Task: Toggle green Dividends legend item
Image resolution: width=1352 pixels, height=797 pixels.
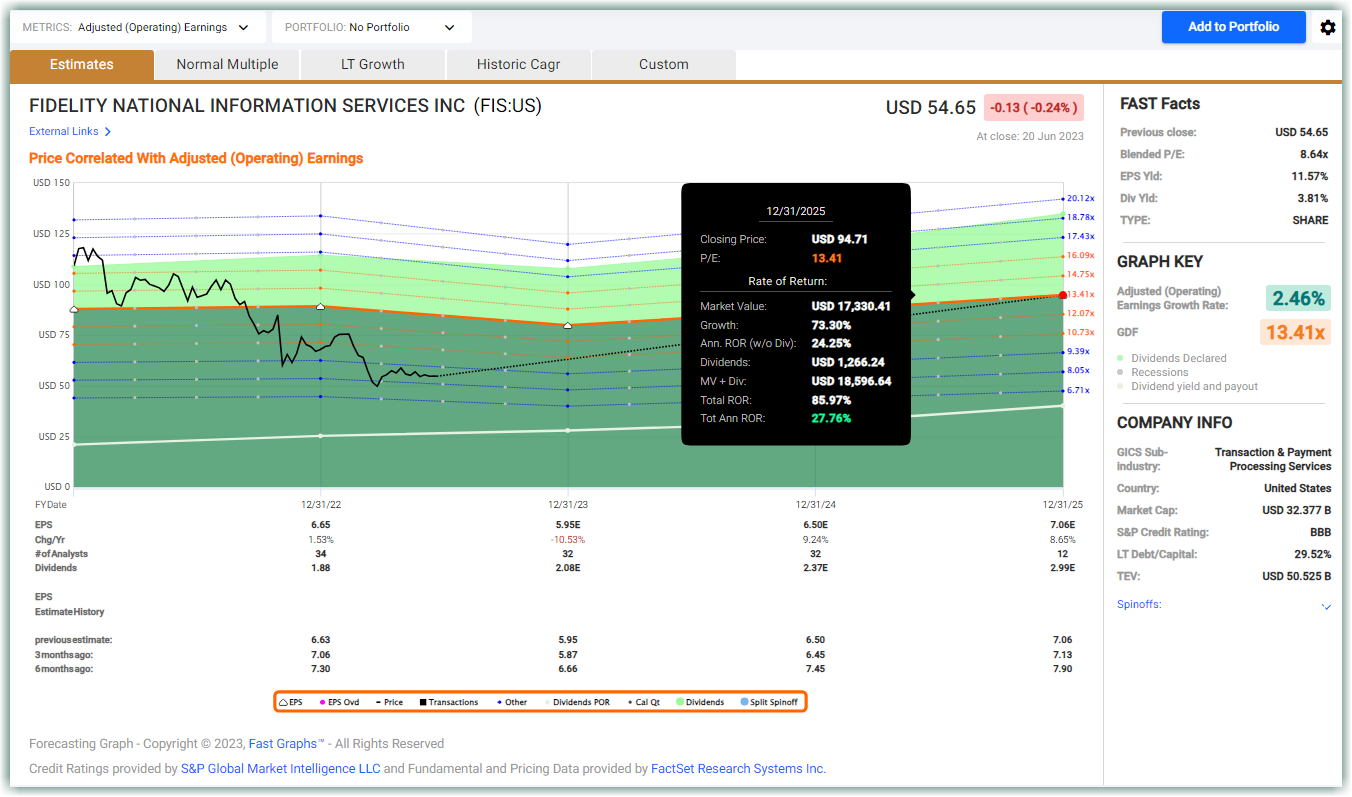Action: pyautogui.click(x=700, y=702)
